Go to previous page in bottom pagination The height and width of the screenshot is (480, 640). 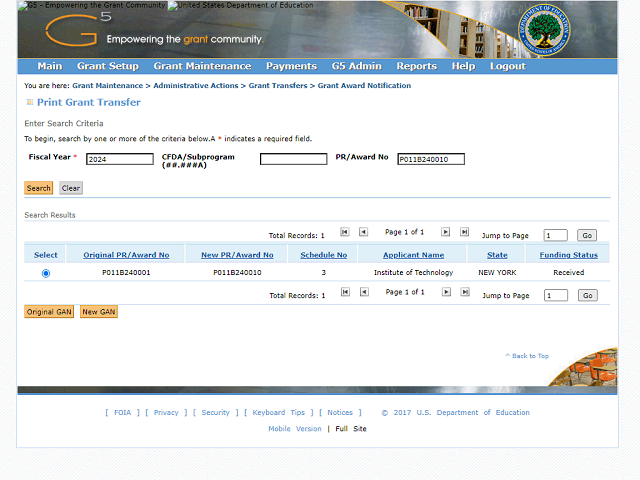[364, 292]
